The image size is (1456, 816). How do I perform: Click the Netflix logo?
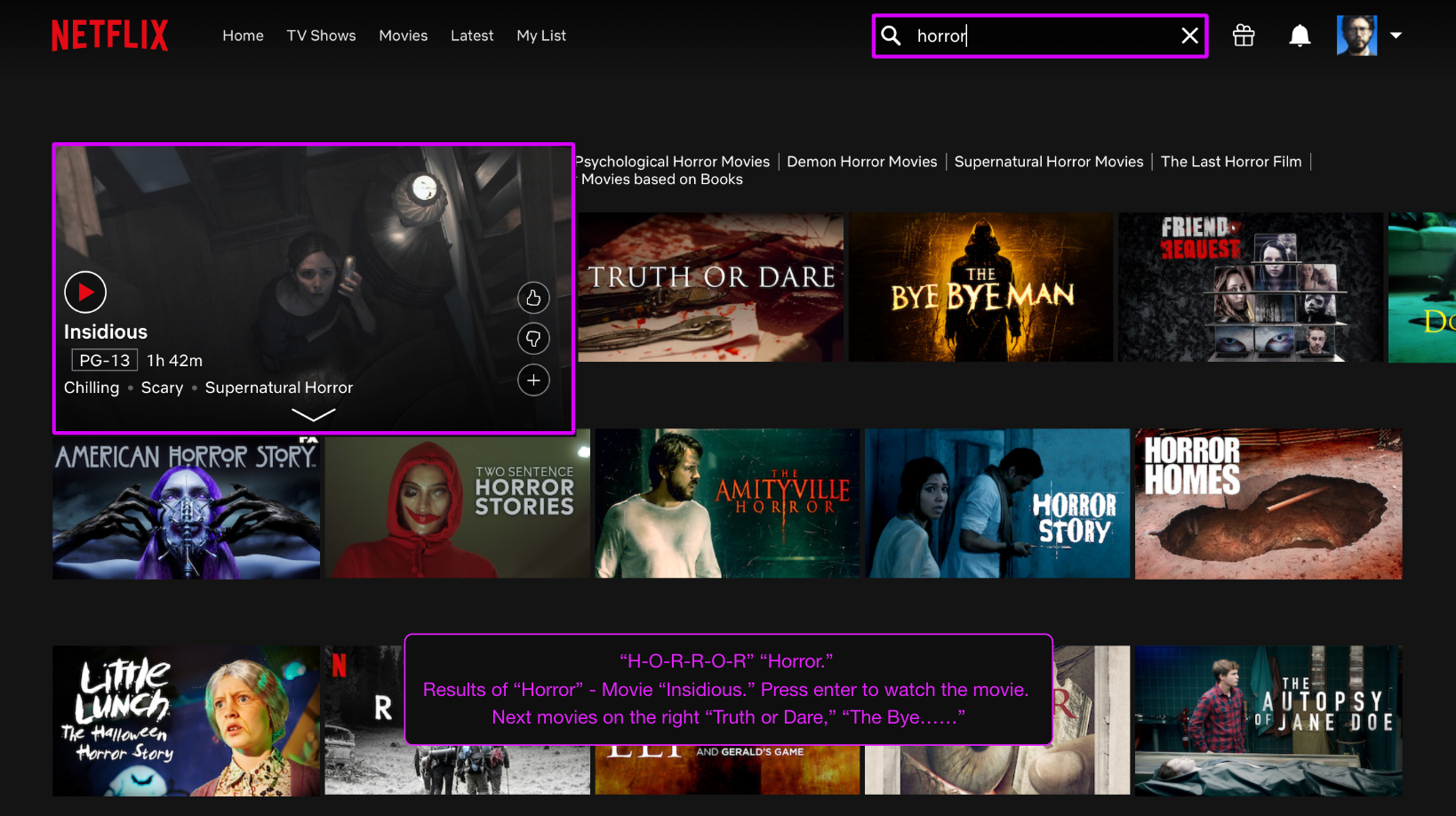pos(109,36)
